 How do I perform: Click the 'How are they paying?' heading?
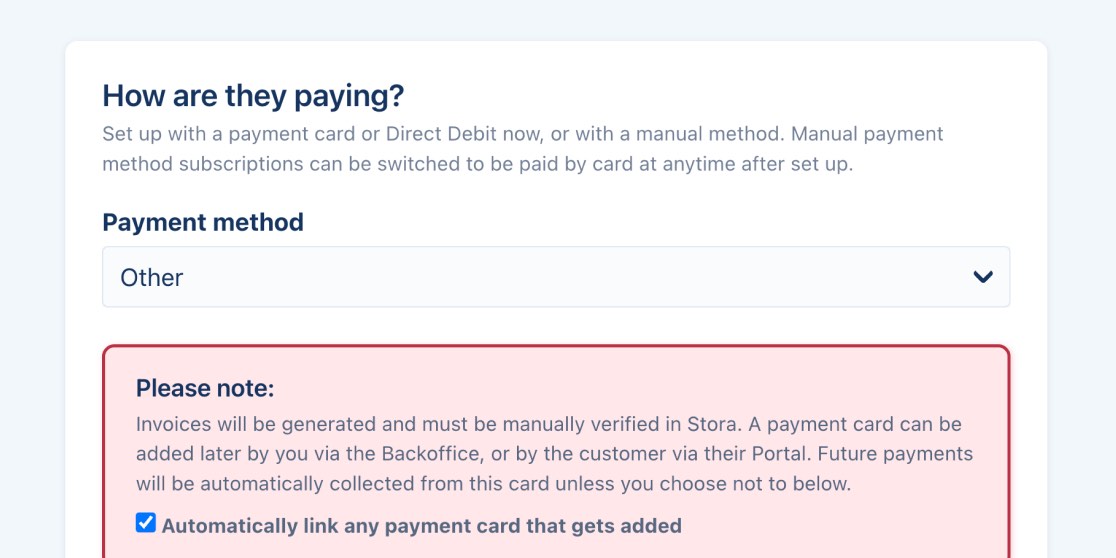pyautogui.click(x=253, y=96)
